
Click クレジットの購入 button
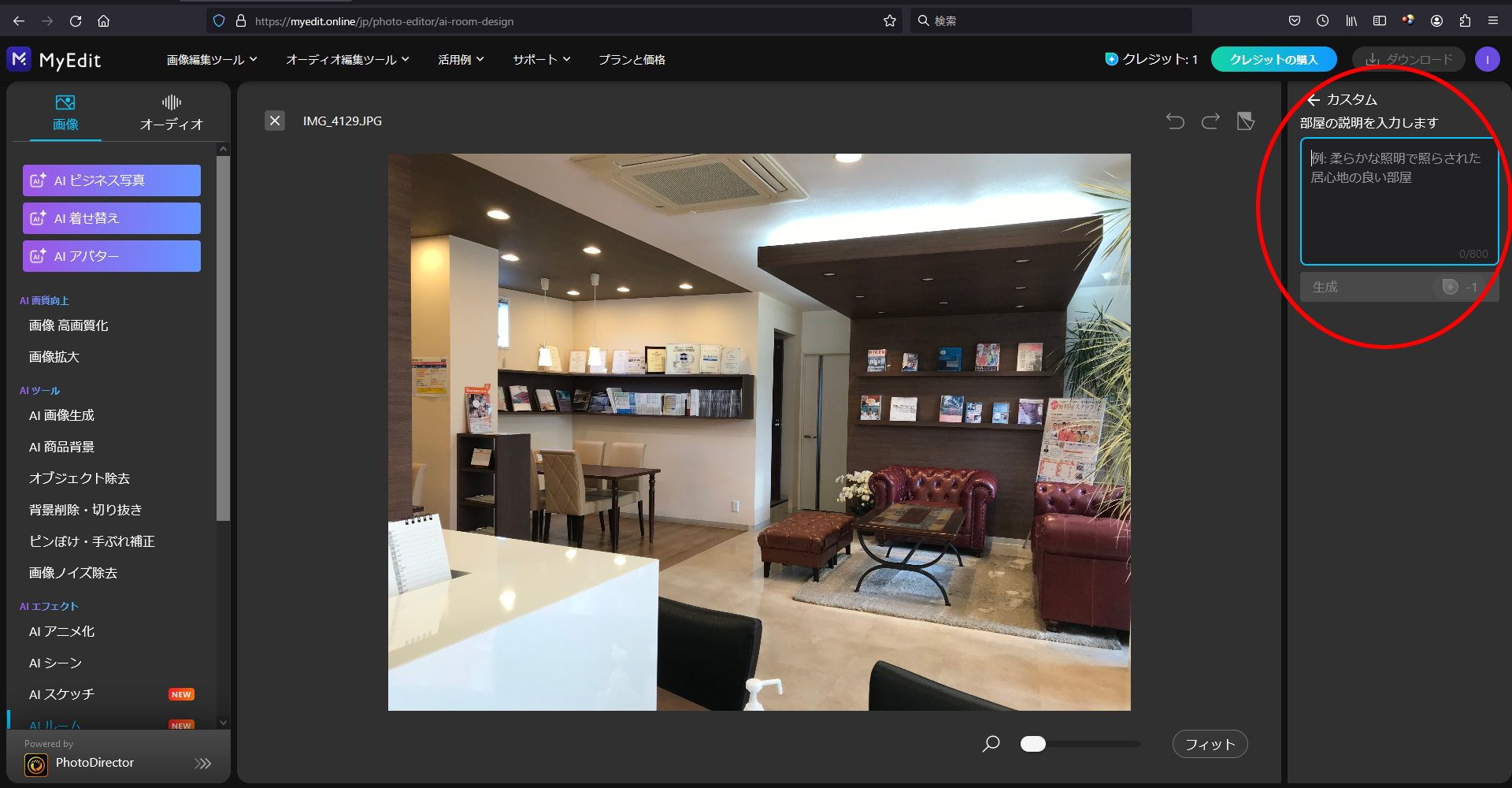pos(1273,59)
